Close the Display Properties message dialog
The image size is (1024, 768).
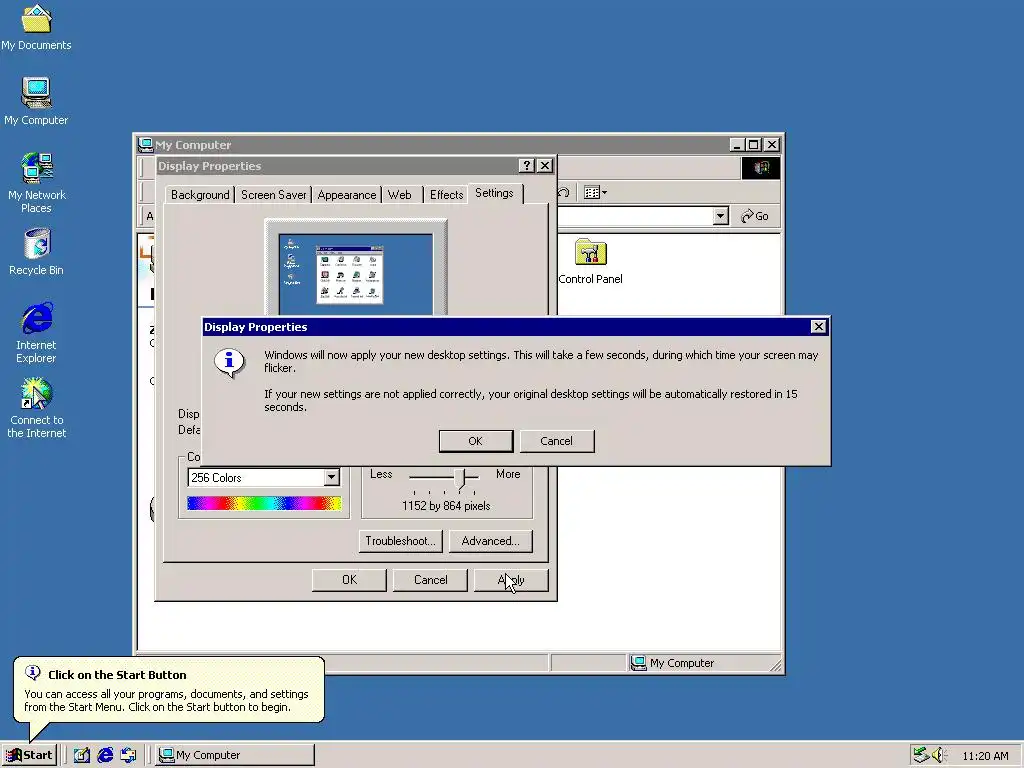coord(818,327)
